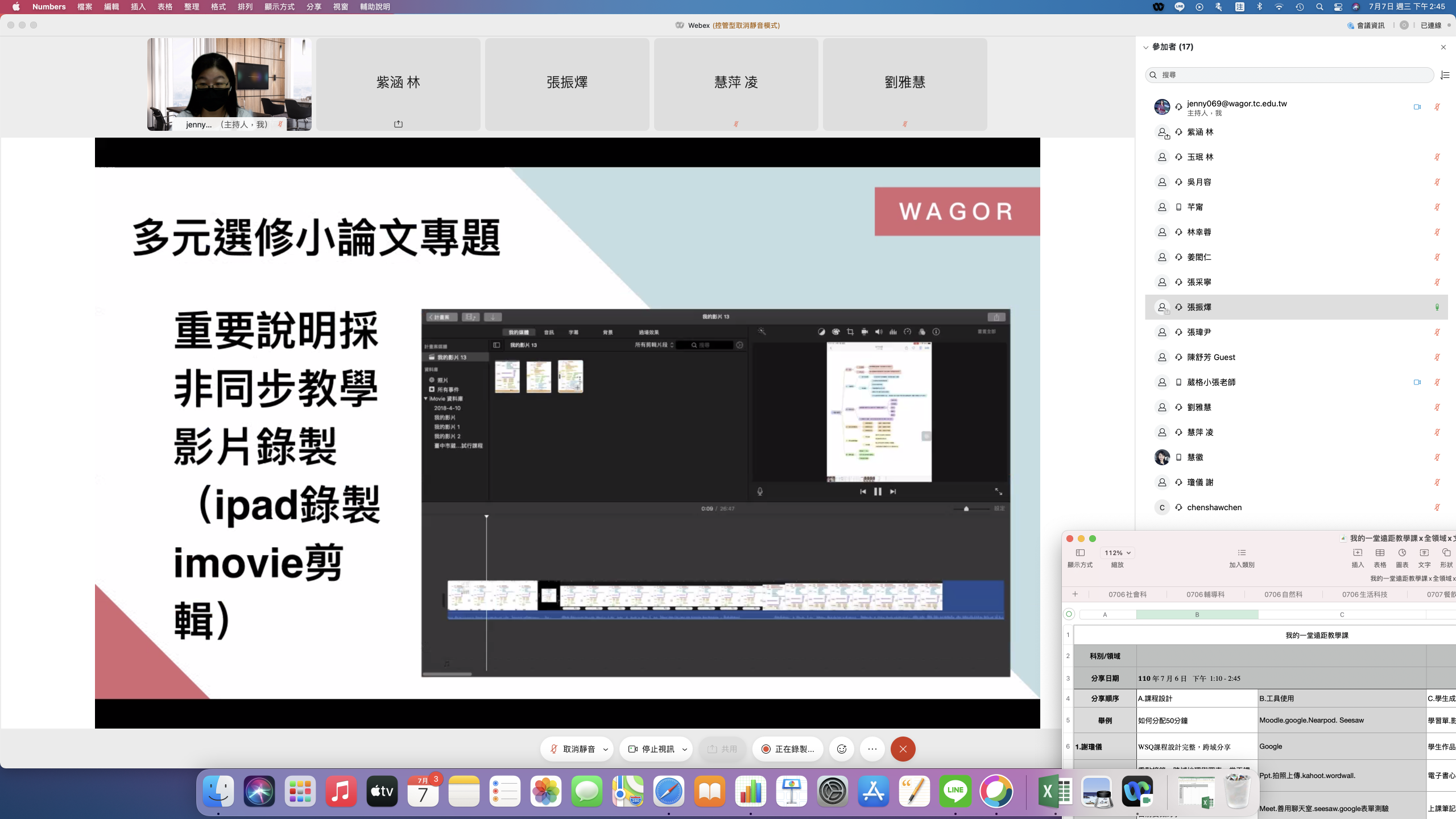Click the red leave meeting button
This screenshot has height=819, width=1456.
(x=903, y=749)
